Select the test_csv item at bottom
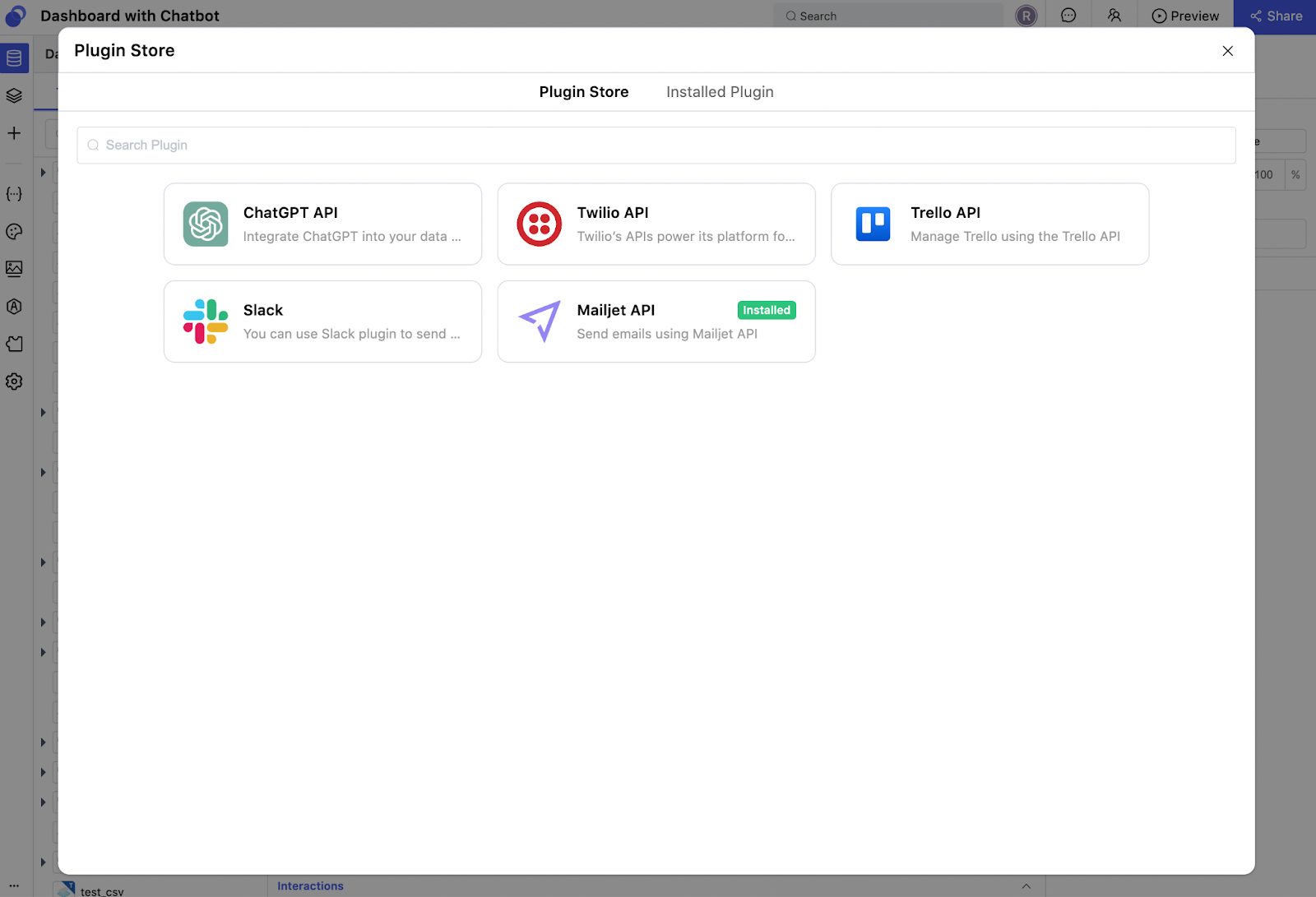 [102, 891]
